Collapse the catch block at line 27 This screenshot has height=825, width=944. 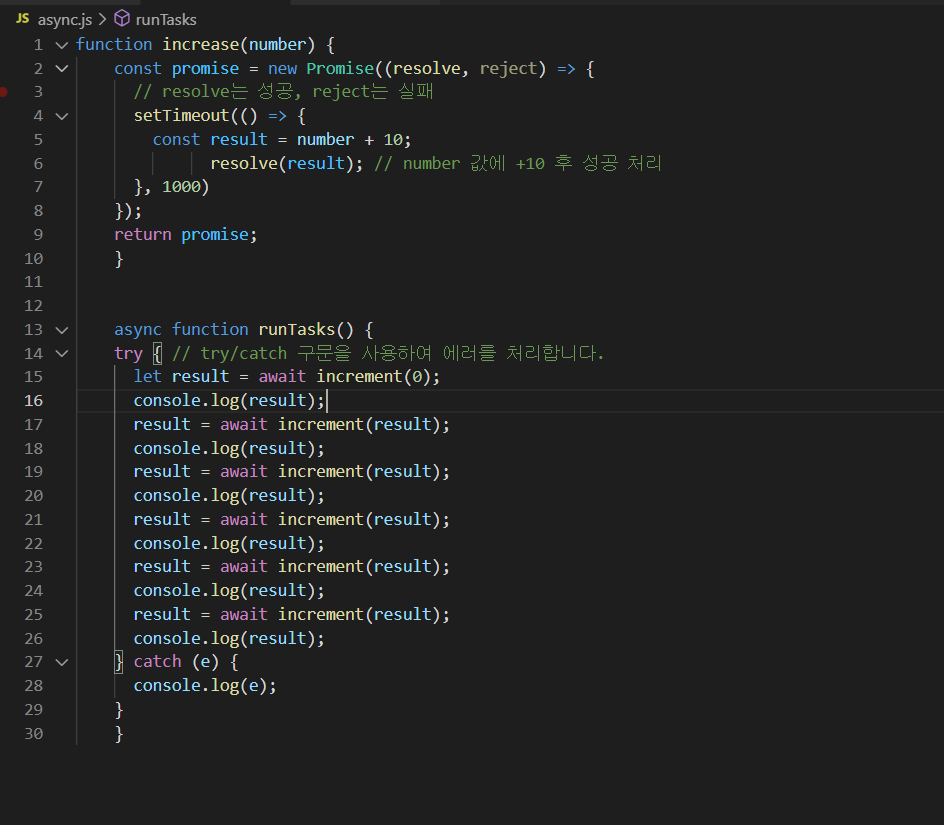tap(61, 662)
